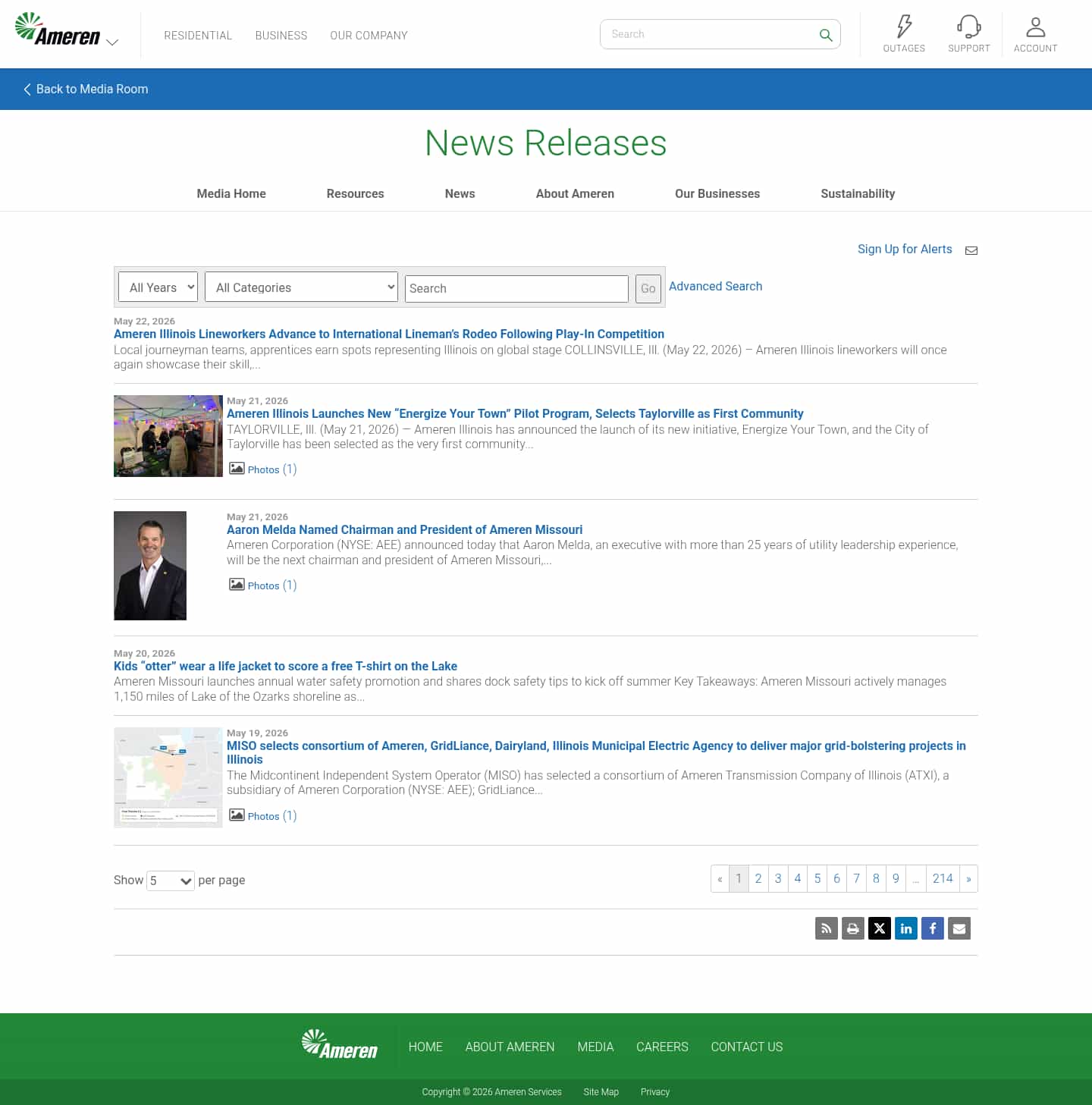
Task: Click Contact Us in the footer
Action: [x=746, y=1047]
